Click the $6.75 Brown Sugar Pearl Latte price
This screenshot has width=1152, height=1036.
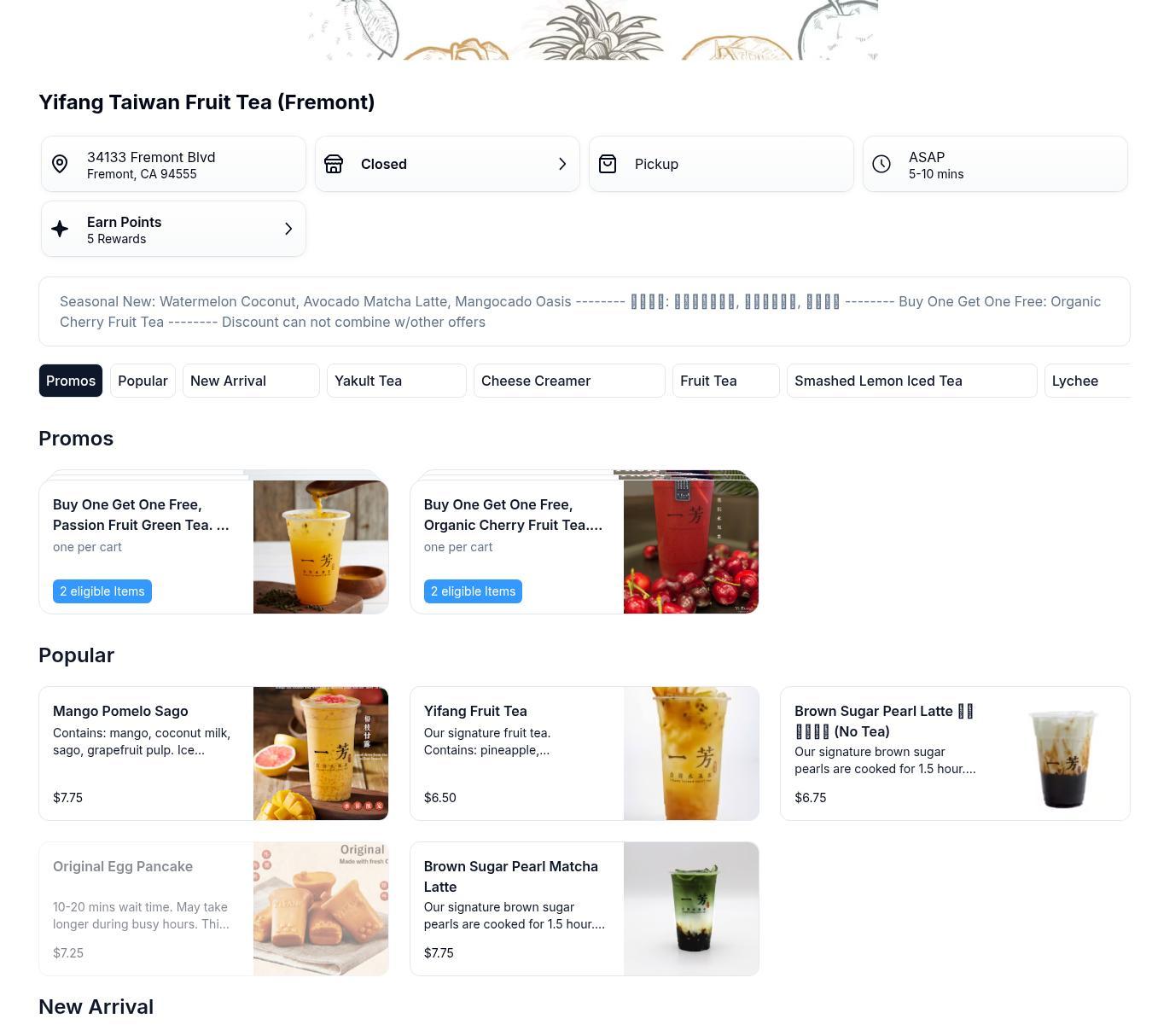point(810,798)
